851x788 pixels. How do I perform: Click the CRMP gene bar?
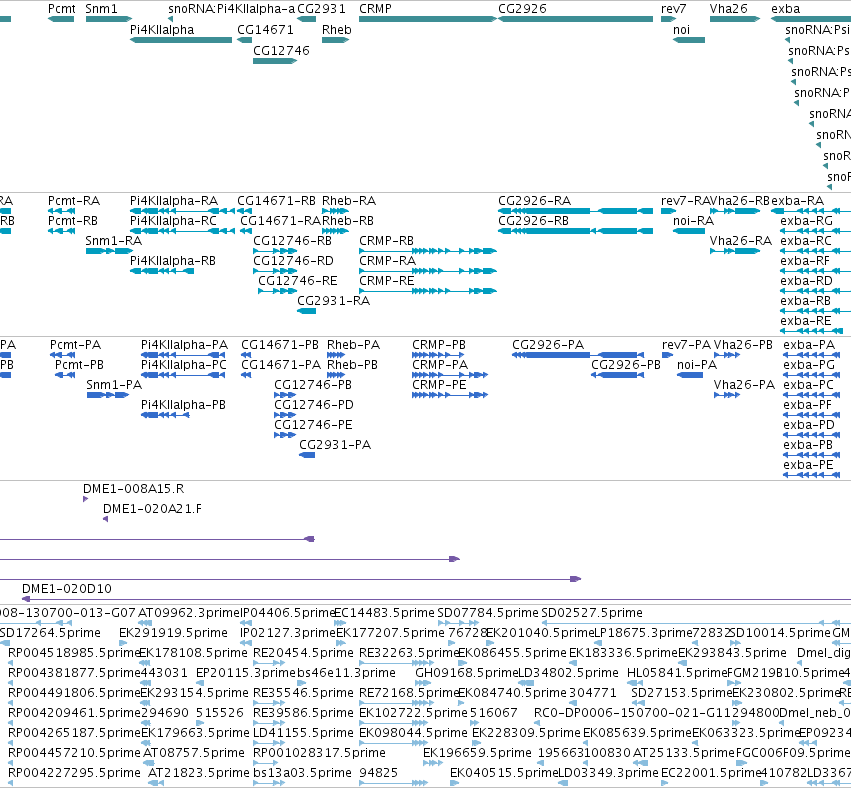click(428, 19)
